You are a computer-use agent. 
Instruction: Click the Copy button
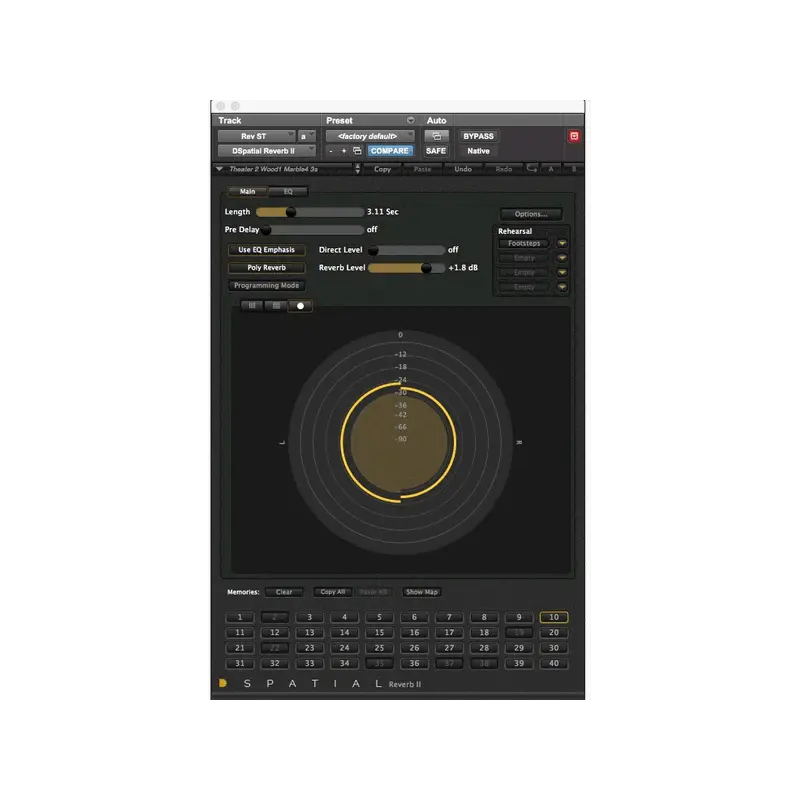(382, 169)
